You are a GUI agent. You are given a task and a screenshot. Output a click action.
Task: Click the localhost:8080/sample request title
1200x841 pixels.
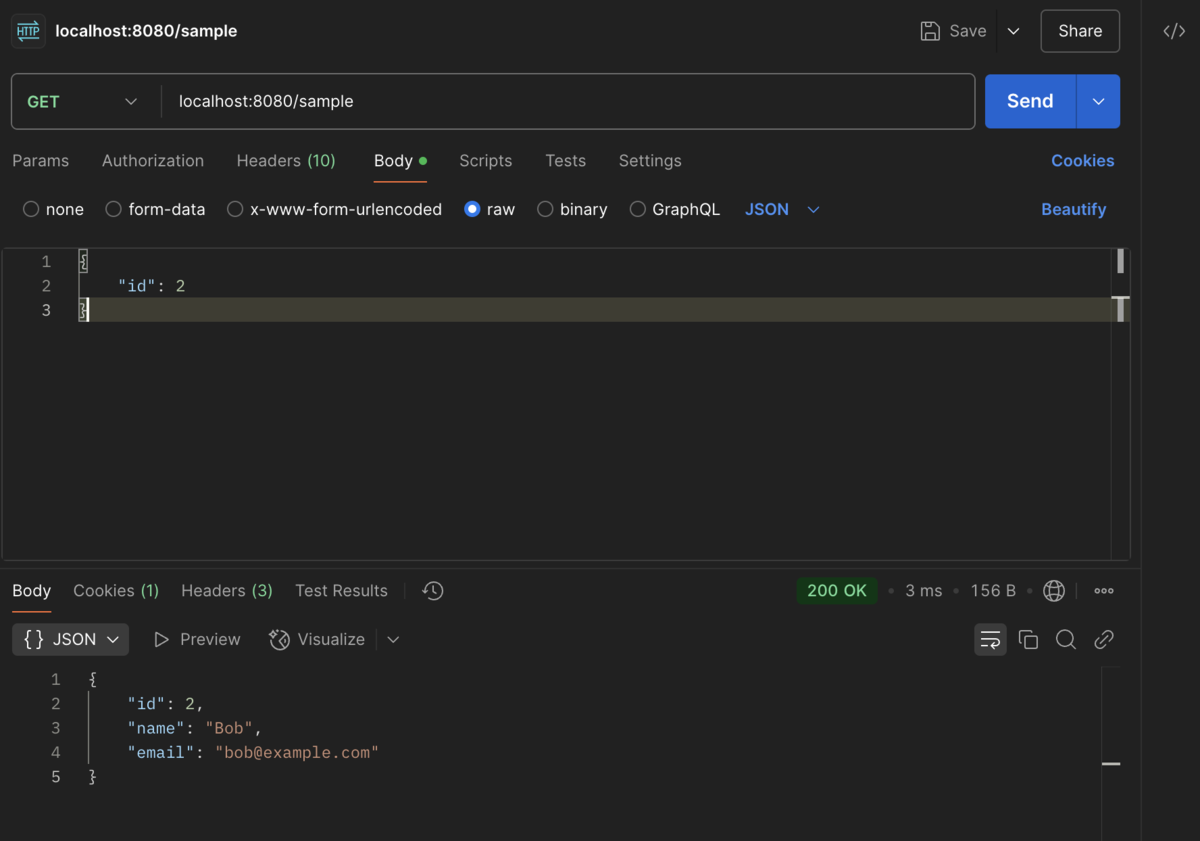[146, 31]
